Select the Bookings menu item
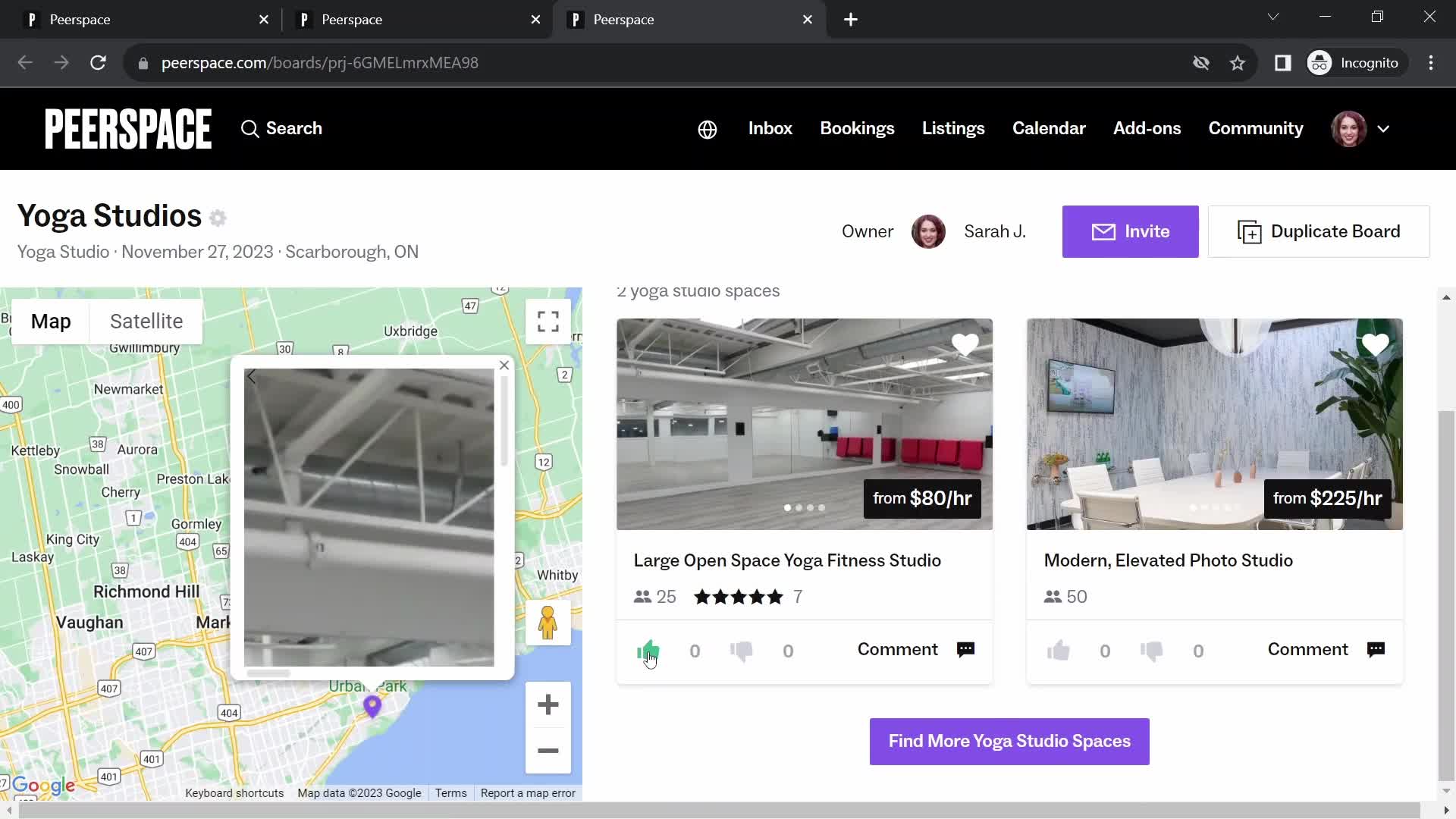1456x819 pixels. (857, 128)
